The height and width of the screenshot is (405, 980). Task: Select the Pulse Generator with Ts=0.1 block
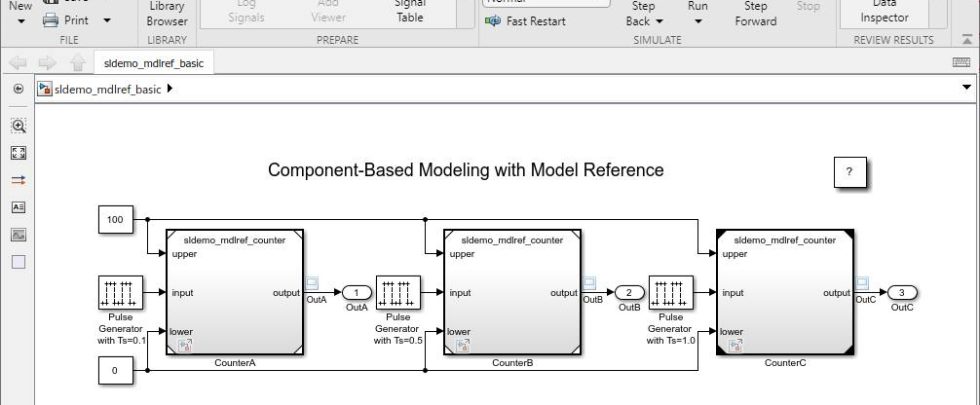tap(121, 292)
